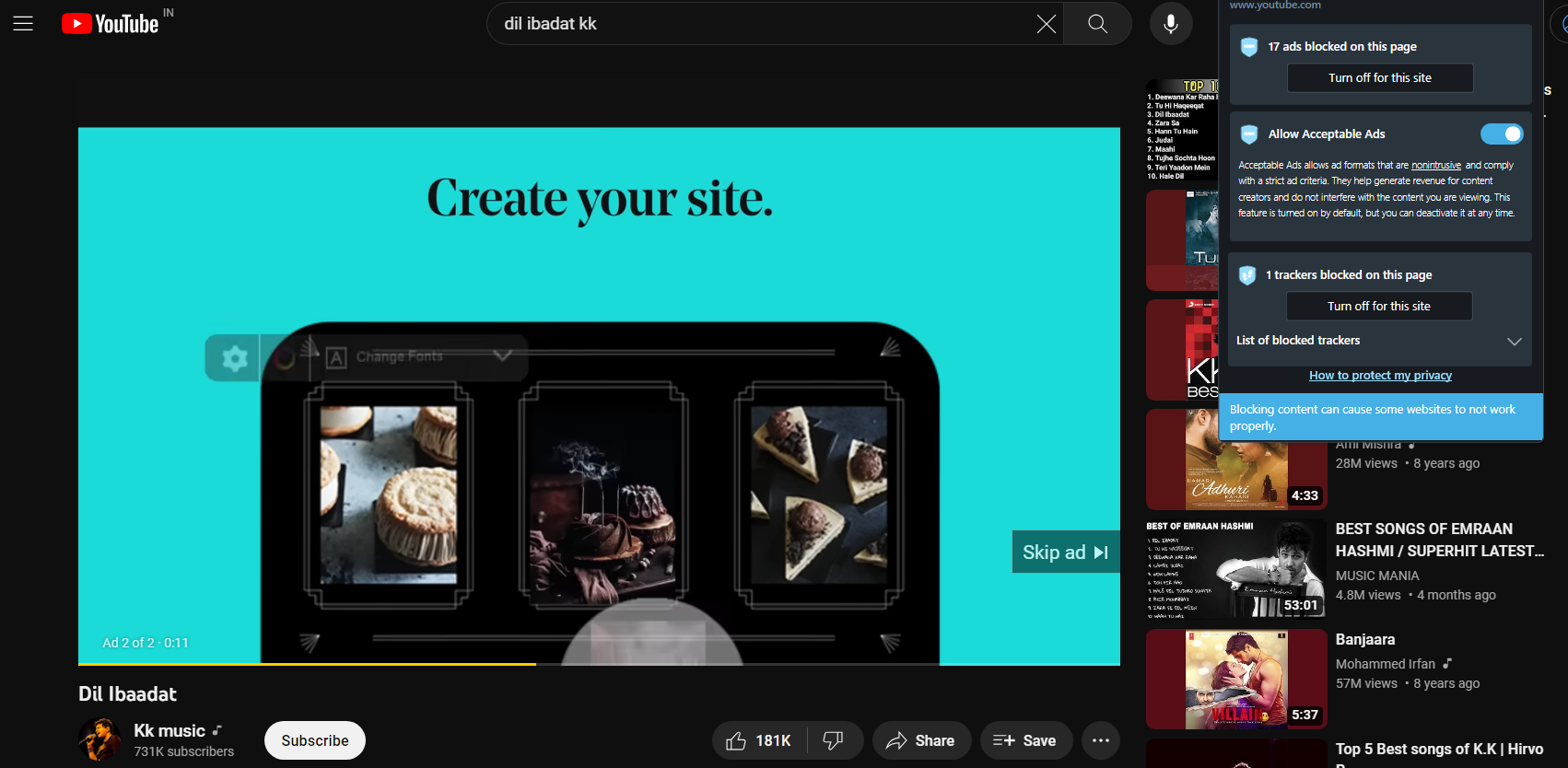
Task: Click the shield icon beside Allow Acceptable Ads
Action: pyautogui.click(x=1249, y=134)
